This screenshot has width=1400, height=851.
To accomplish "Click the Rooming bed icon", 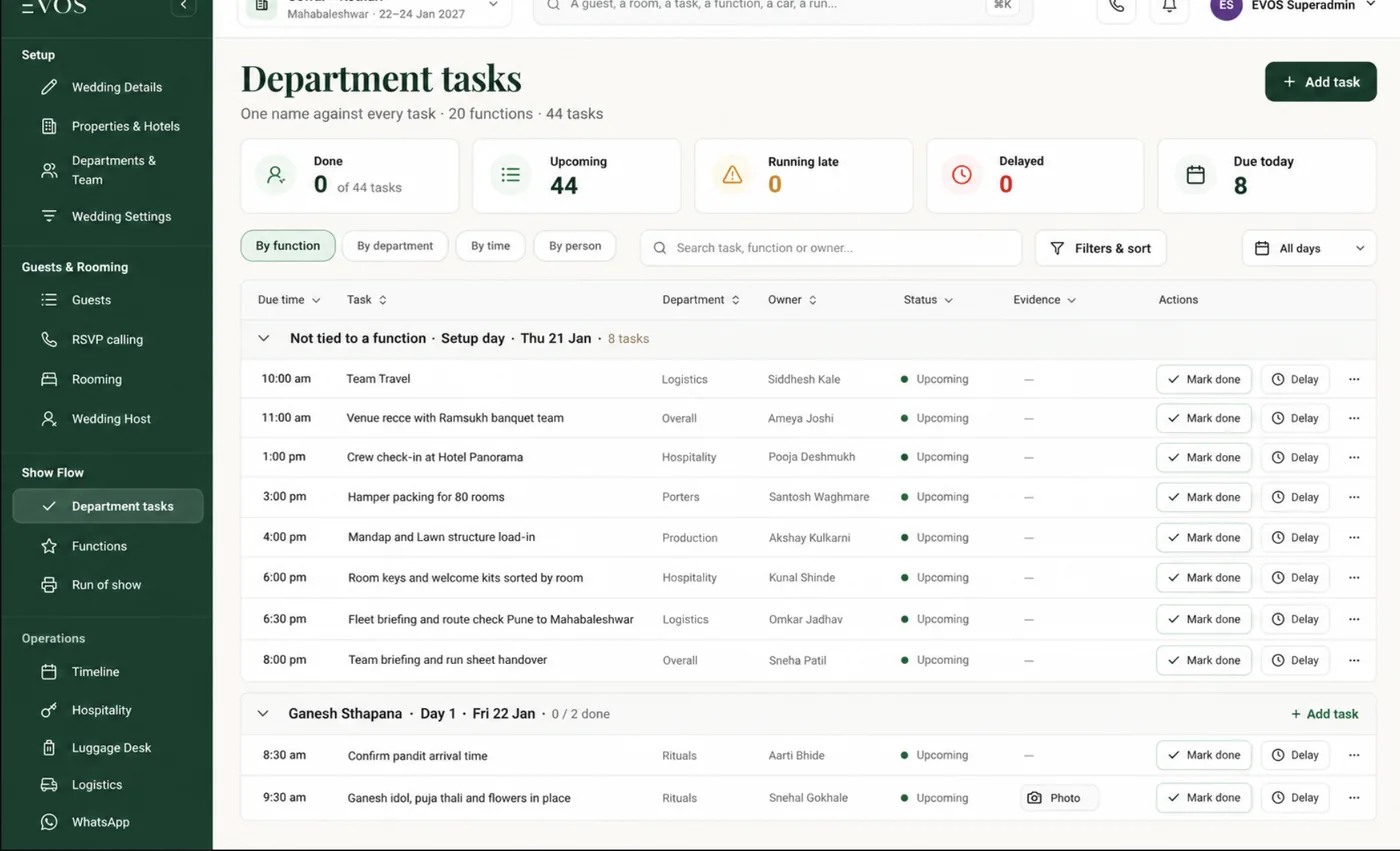I will tap(49, 379).
